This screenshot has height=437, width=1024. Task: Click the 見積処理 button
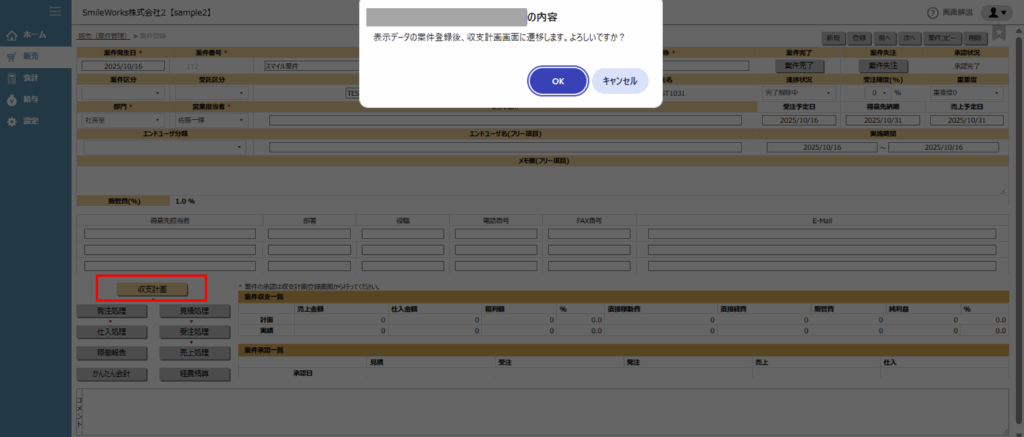tap(195, 311)
